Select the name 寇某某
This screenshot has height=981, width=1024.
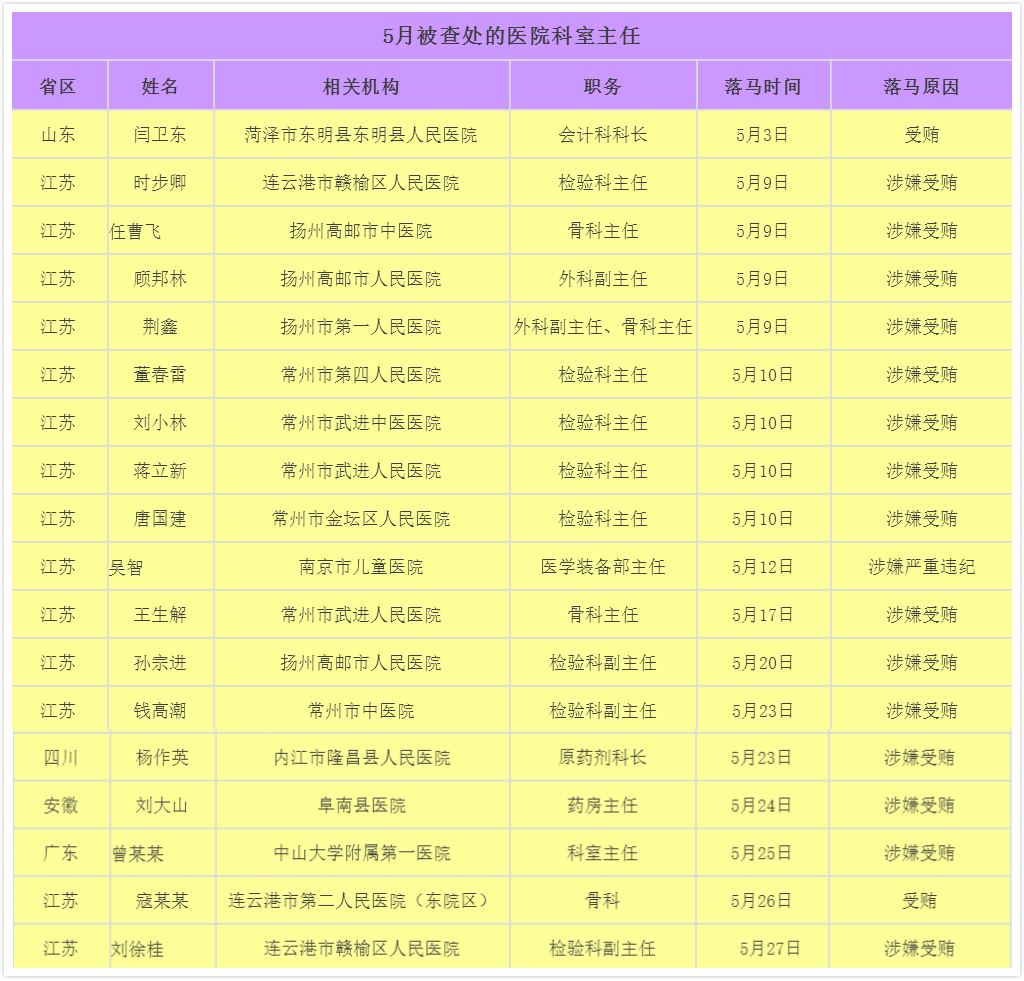(x=162, y=901)
